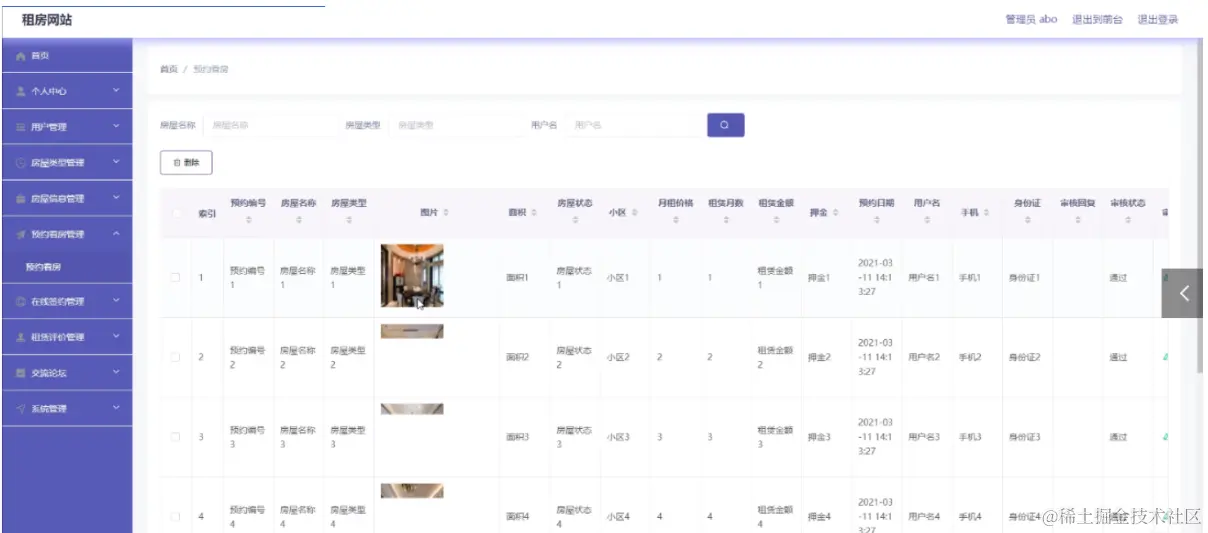Viewport: 1208px width, 533px height.
Task: Click 退出到前台 in the top bar
Action: tap(1097, 20)
